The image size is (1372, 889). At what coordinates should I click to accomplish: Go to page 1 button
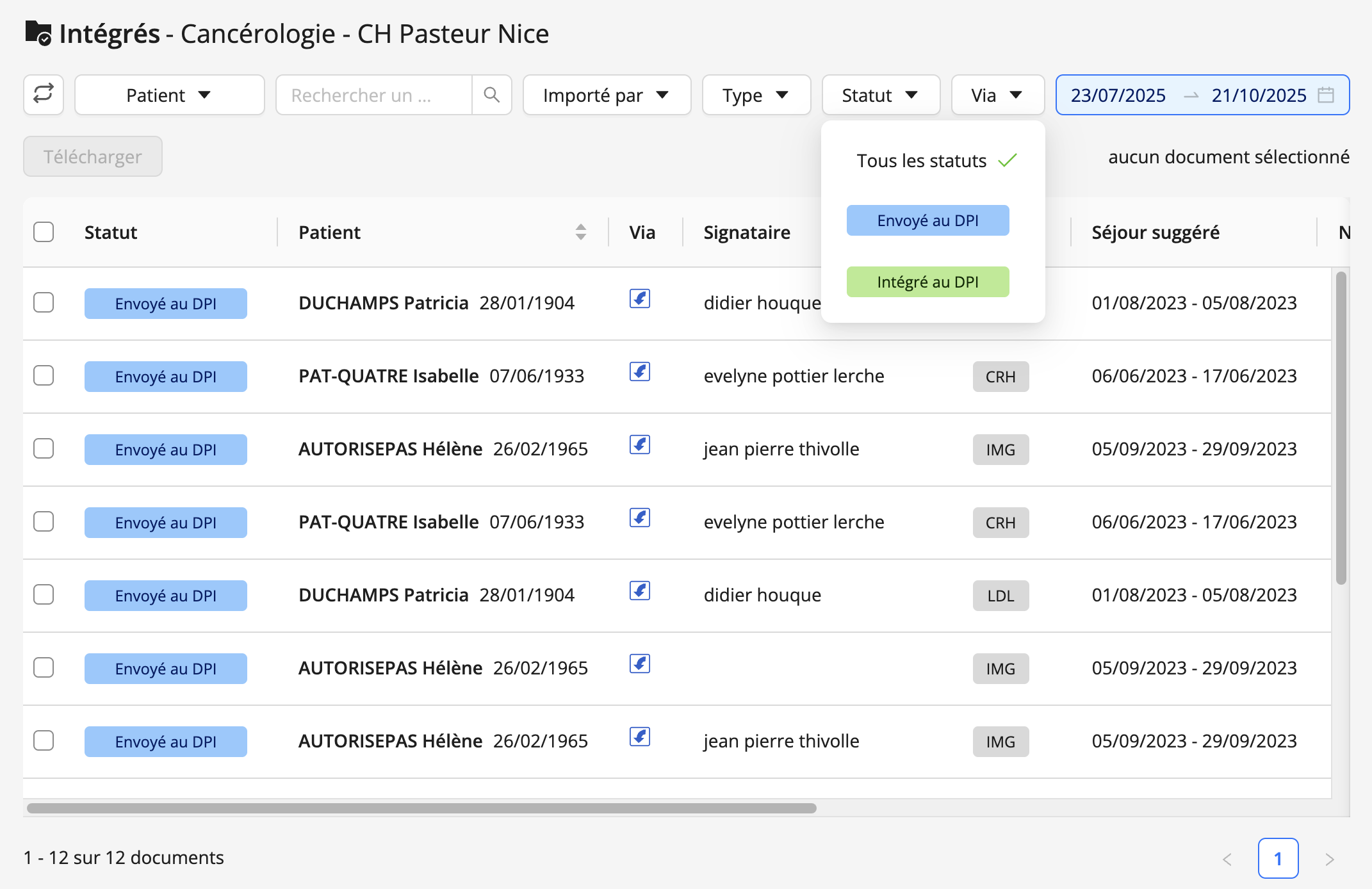[1278, 858]
